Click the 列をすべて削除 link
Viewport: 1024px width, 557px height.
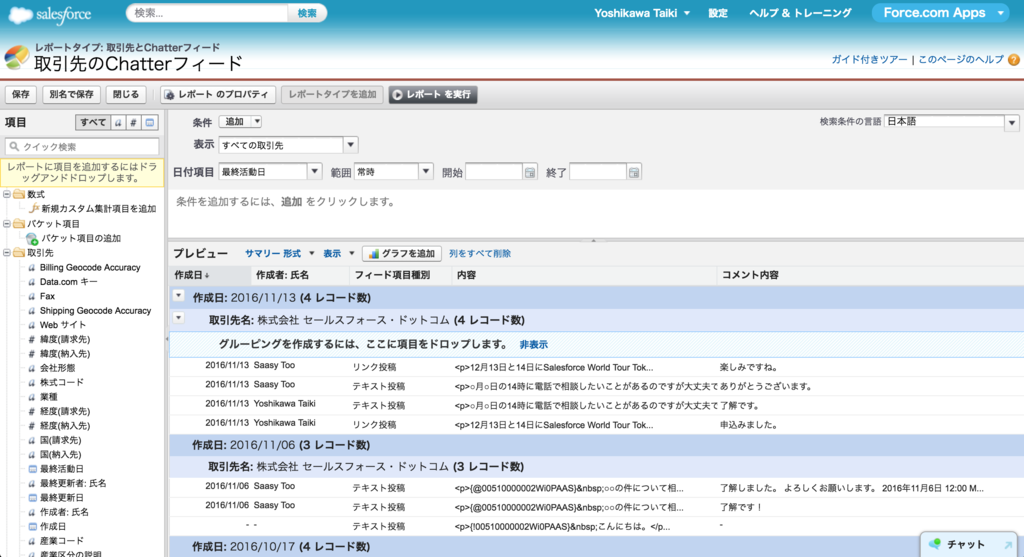click(x=480, y=253)
